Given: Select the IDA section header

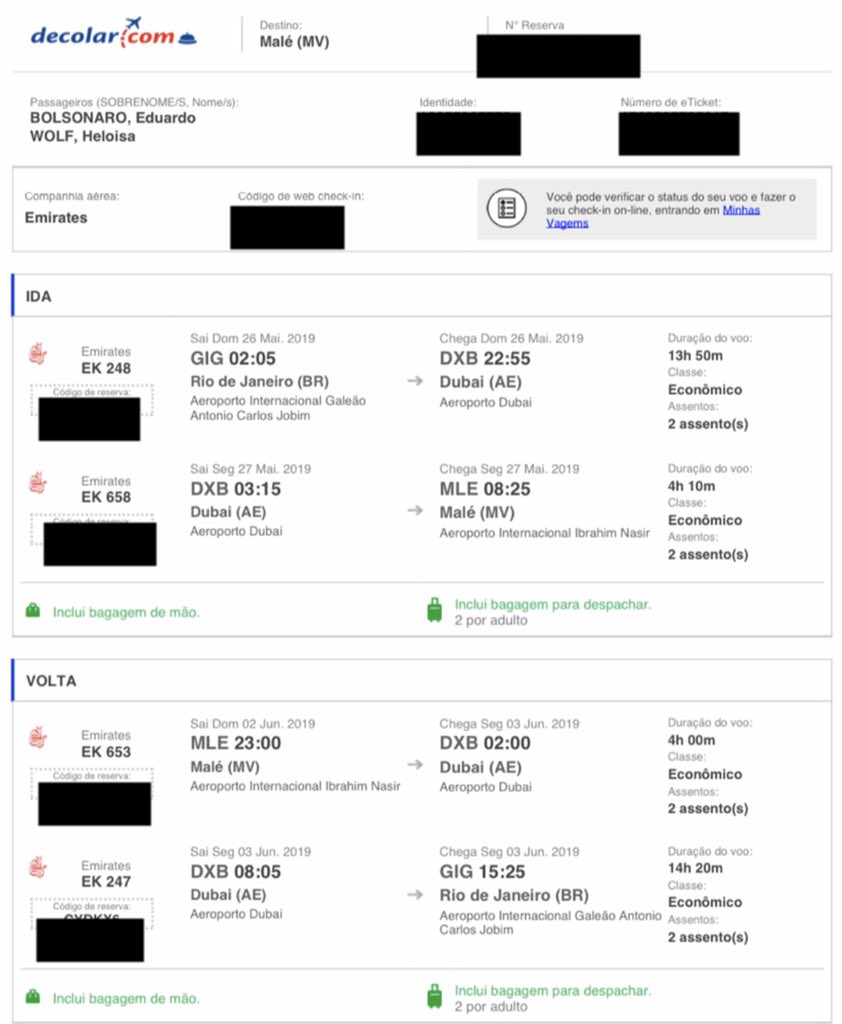Looking at the screenshot, I should [422, 296].
